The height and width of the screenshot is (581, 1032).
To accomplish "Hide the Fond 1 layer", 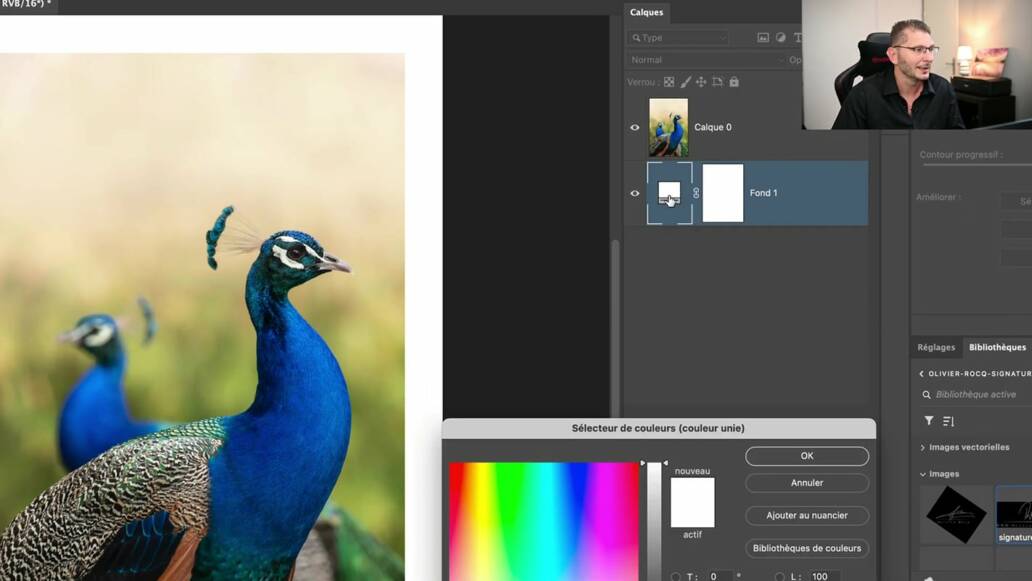I will (x=634, y=193).
